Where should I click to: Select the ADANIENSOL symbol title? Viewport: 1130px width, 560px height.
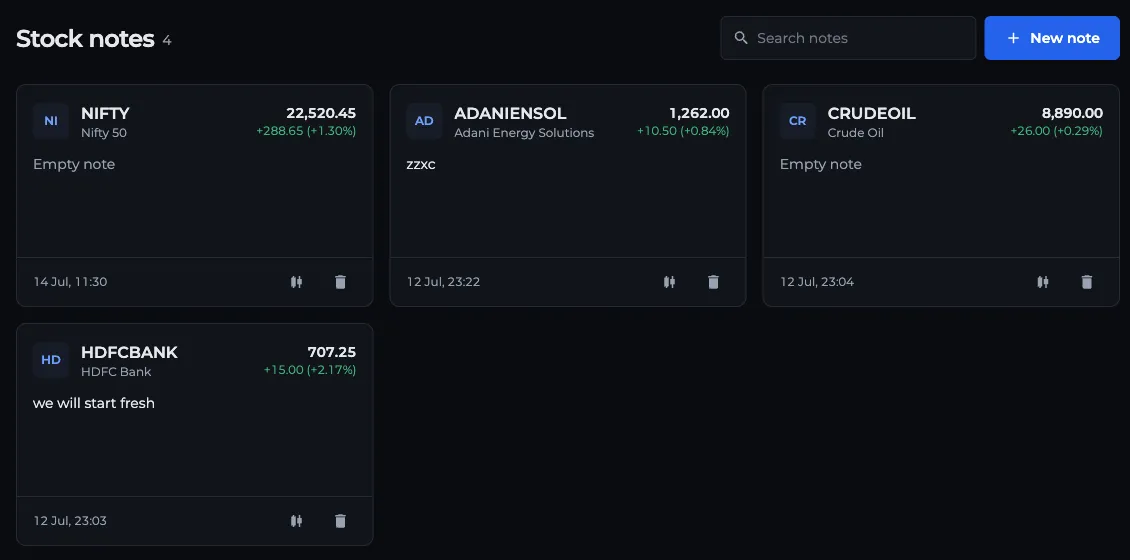pyautogui.click(x=510, y=113)
